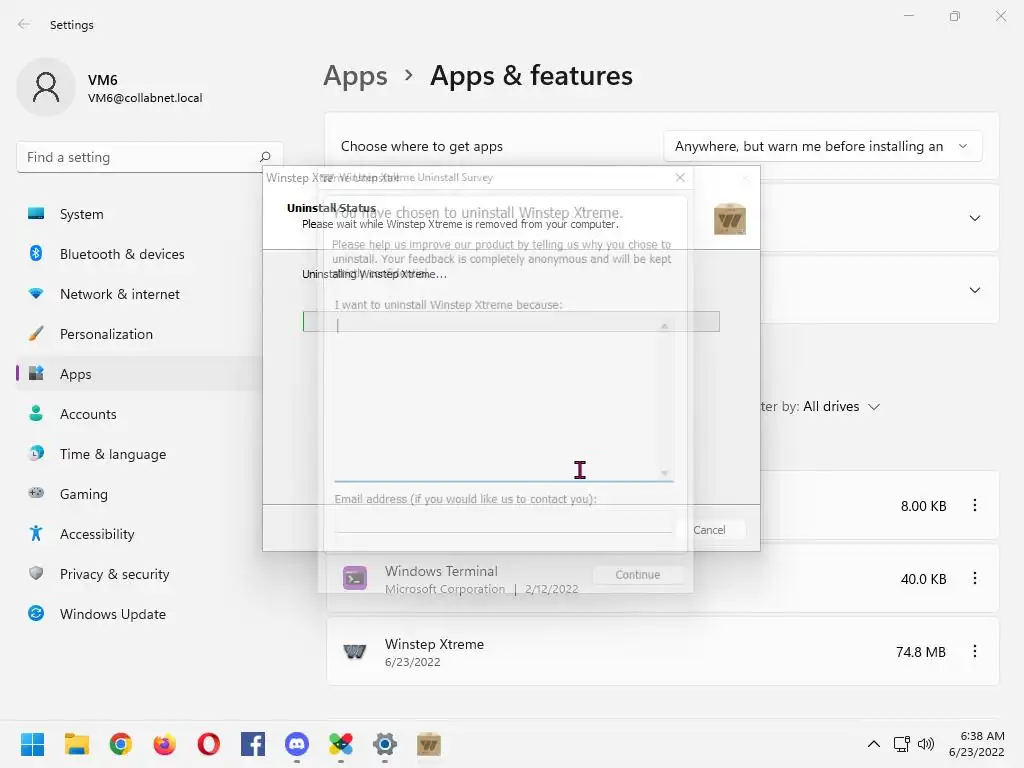Click the uninstall progress bar
This screenshot has width=1024, height=768.
[x=511, y=321]
